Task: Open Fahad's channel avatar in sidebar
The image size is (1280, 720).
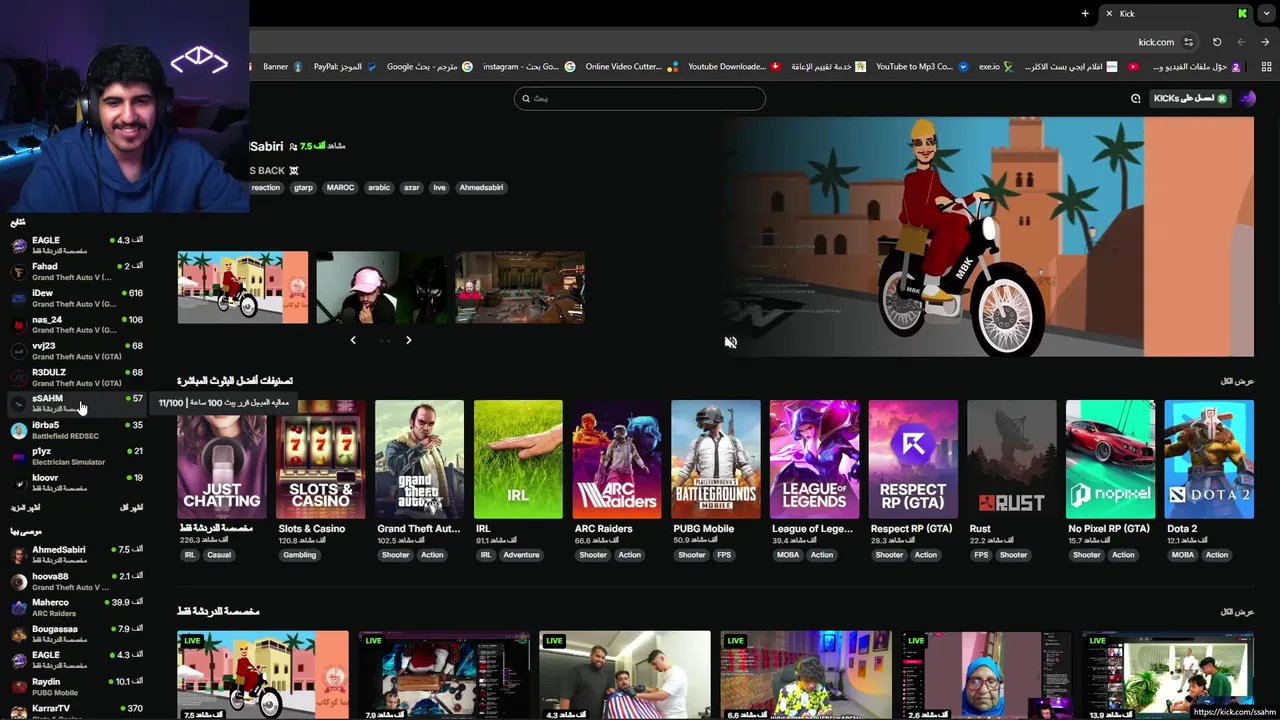Action: pos(18,272)
